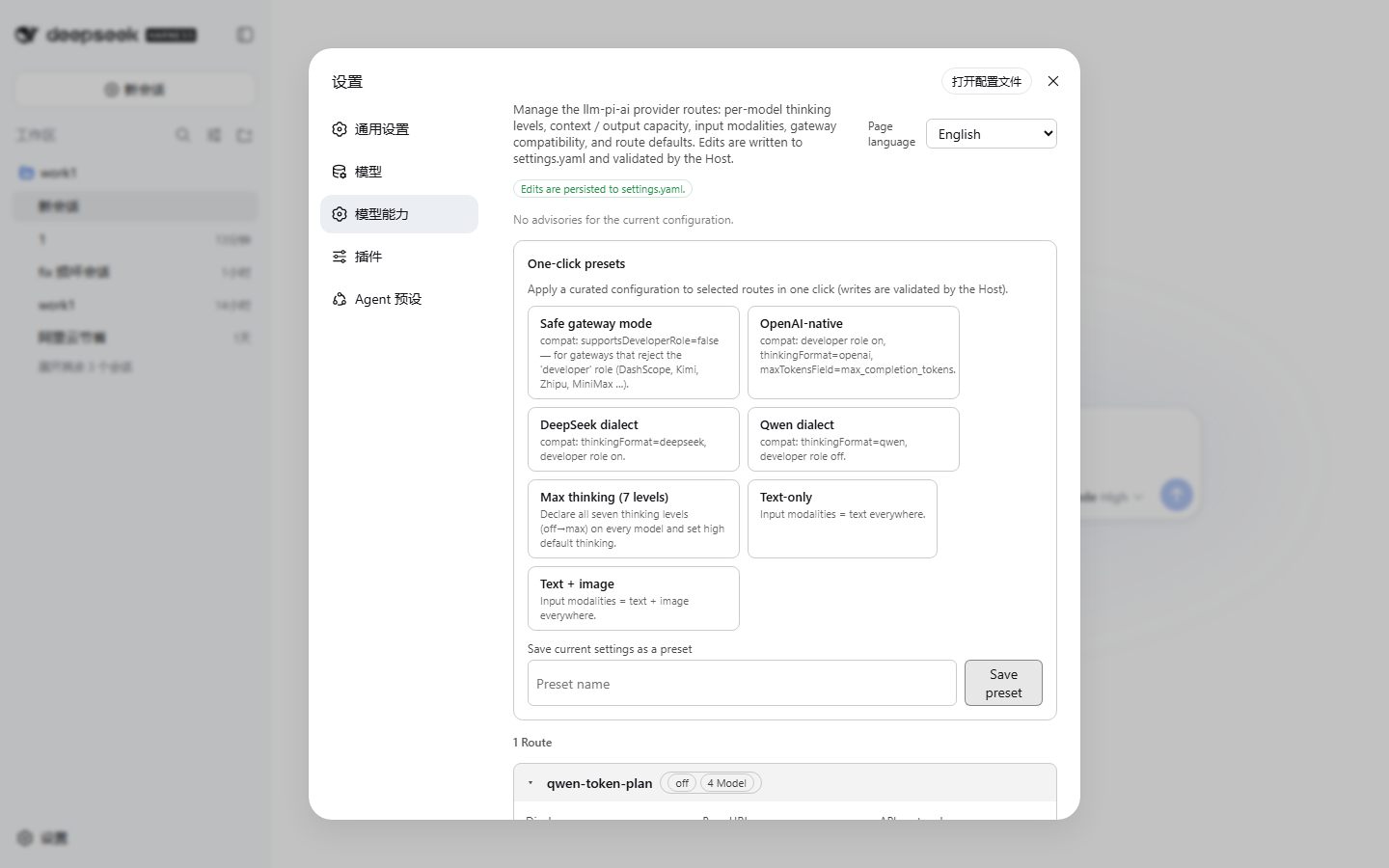The image size is (1389, 868).
Task: Click the 'One-click presets' heading
Action: tap(576, 263)
